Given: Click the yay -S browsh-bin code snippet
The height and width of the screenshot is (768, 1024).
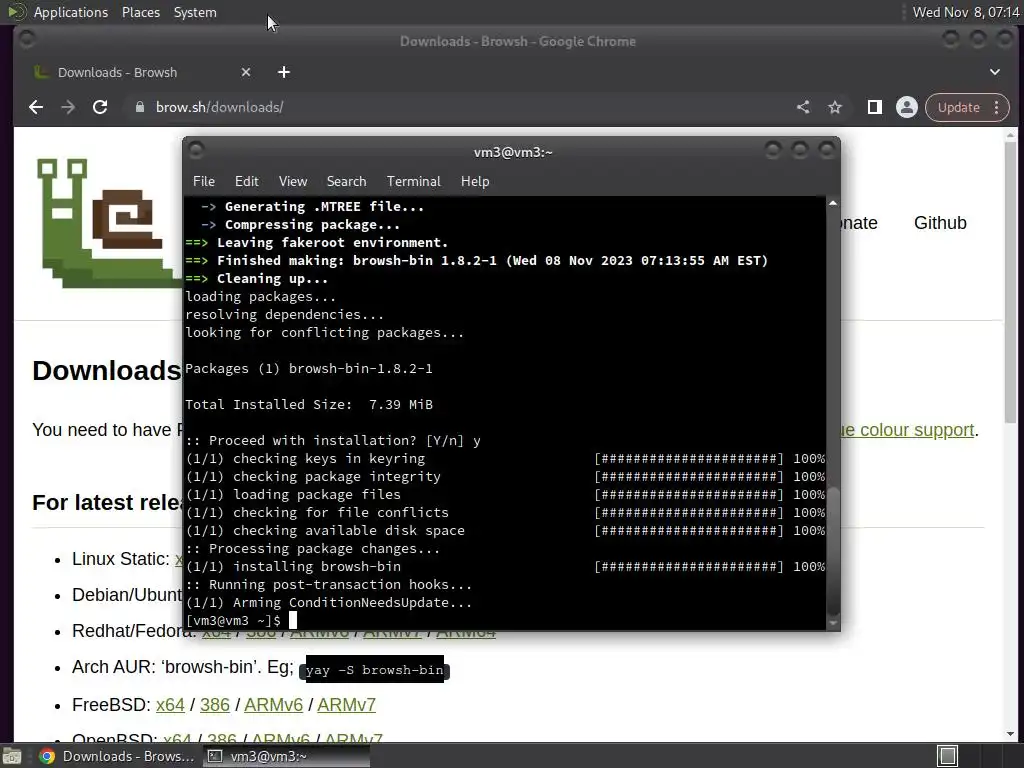Looking at the screenshot, I should click(374, 670).
